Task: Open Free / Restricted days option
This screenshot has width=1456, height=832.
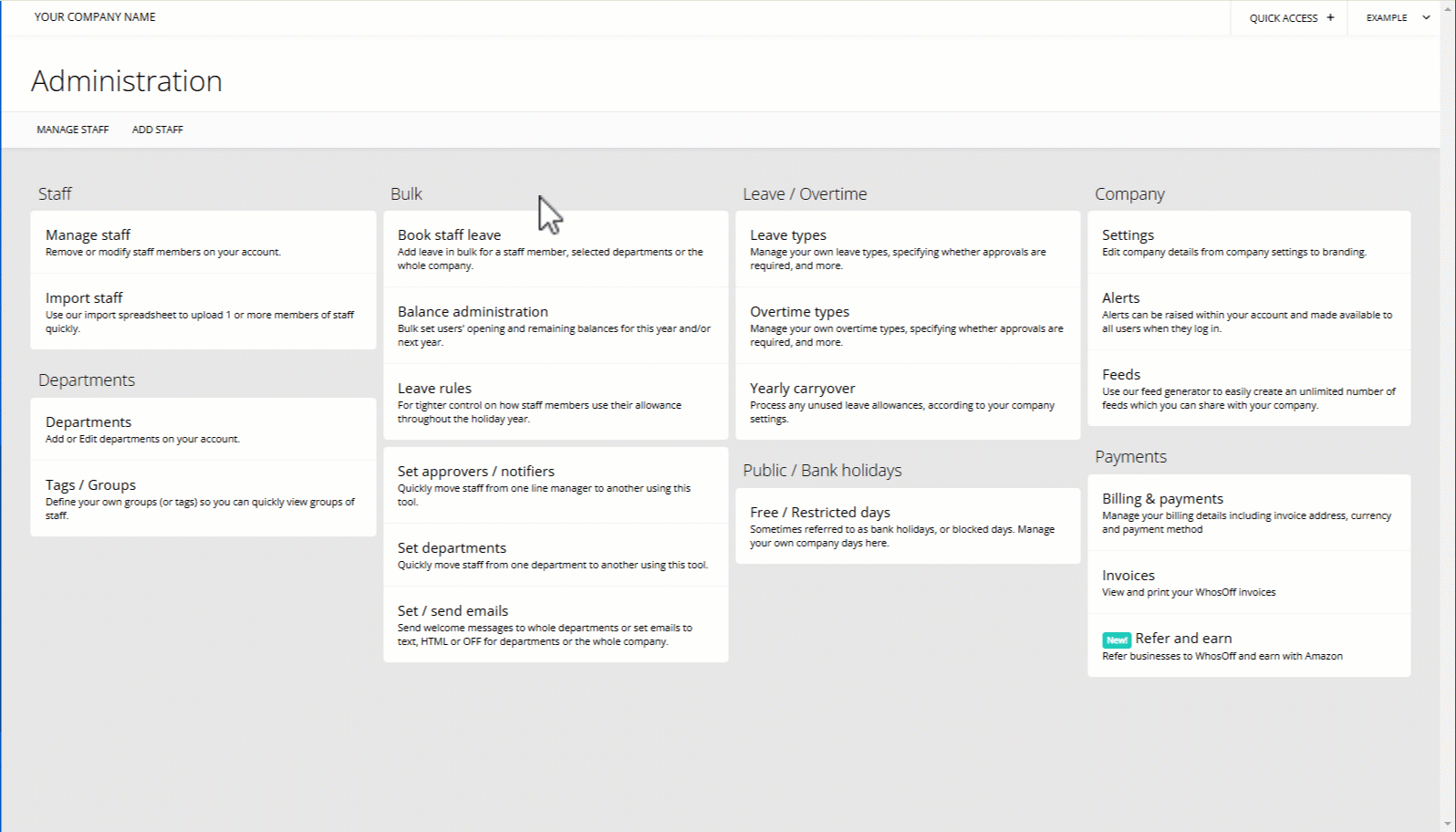Action: (x=908, y=525)
